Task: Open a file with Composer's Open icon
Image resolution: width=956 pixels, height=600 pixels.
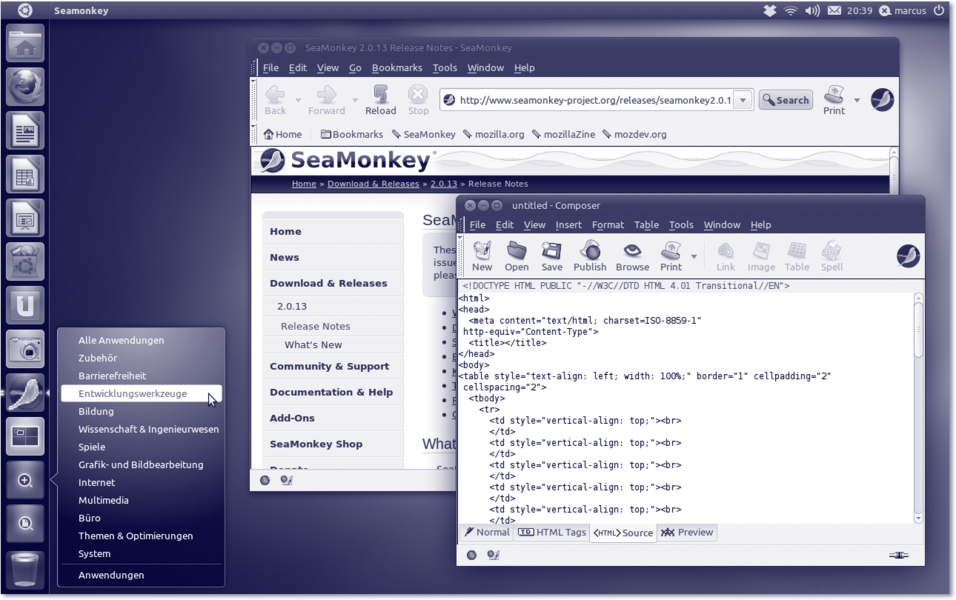Action: click(x=516, y=255)
